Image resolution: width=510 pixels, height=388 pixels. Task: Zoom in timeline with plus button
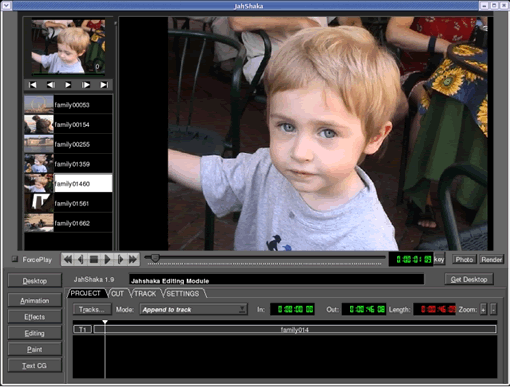tap(483, 309)
